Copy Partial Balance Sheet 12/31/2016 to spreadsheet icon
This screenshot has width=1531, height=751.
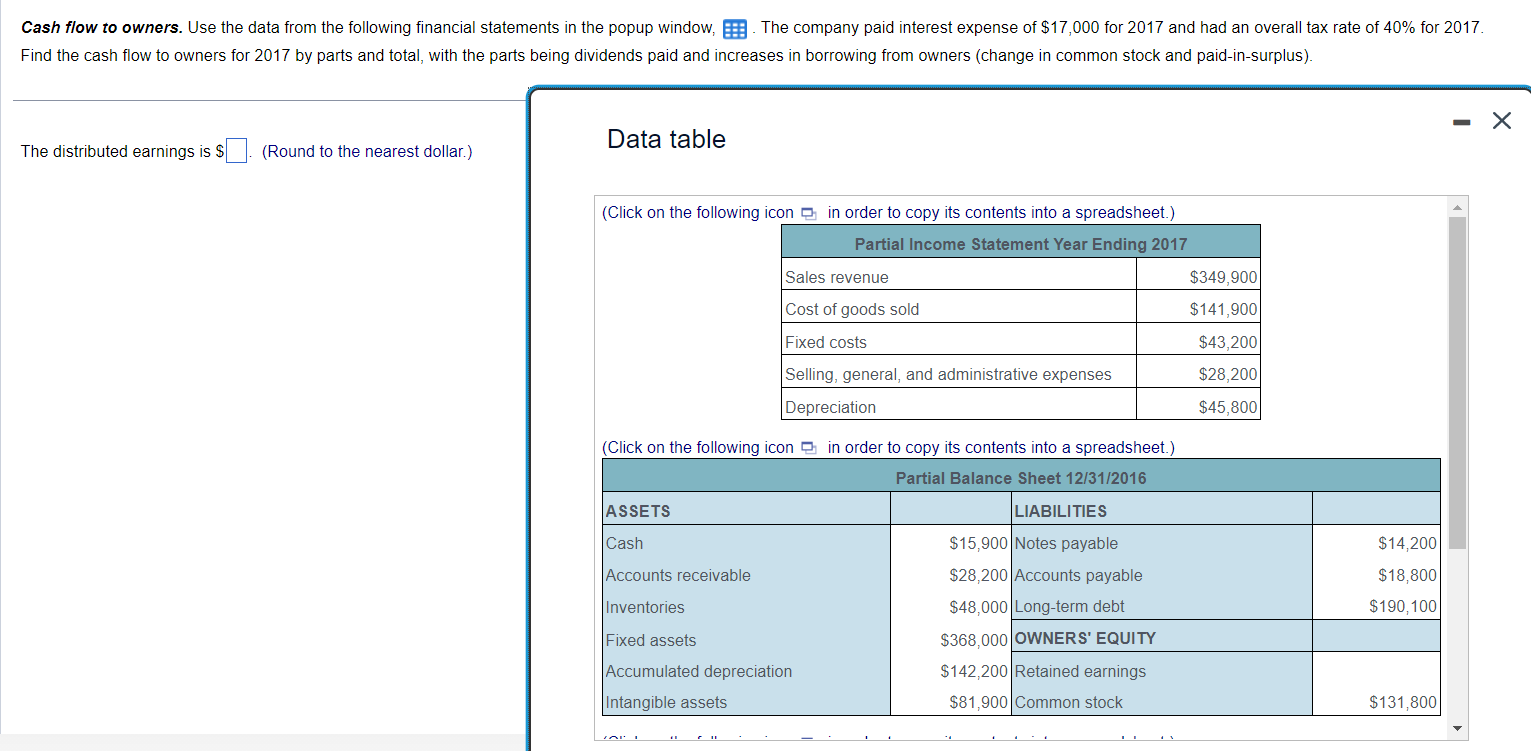[x=809, y=448]
